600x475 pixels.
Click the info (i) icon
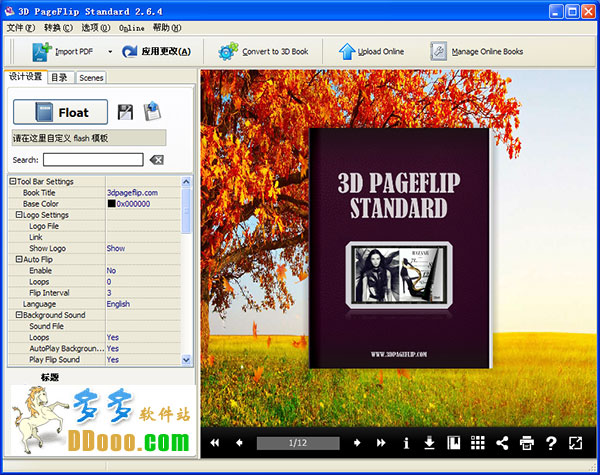406,443
